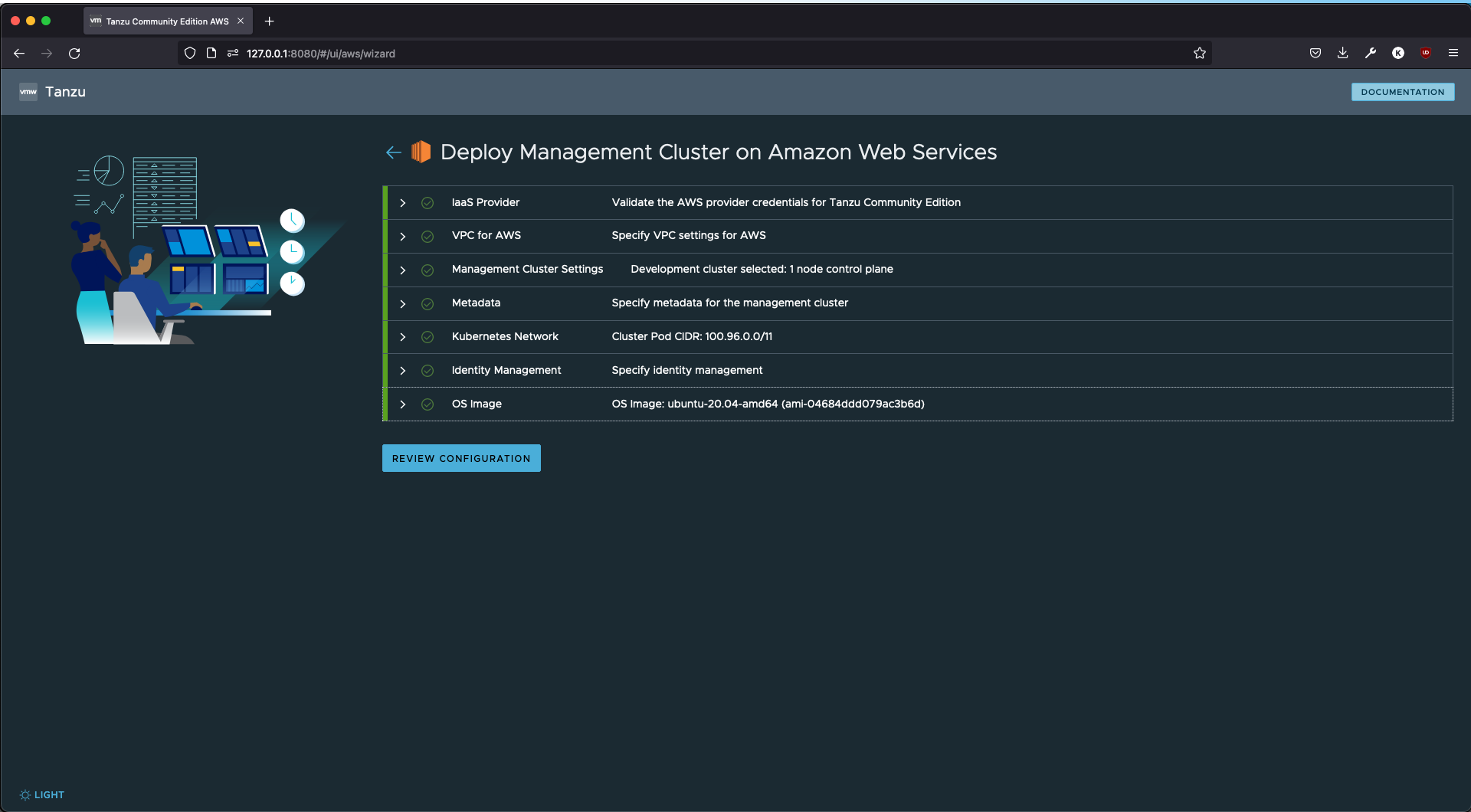The height and width of the screenshot is (812, 1471).
Task: Click the Review Configuration button
Action: pyautogui.click(x=461, y=458)
